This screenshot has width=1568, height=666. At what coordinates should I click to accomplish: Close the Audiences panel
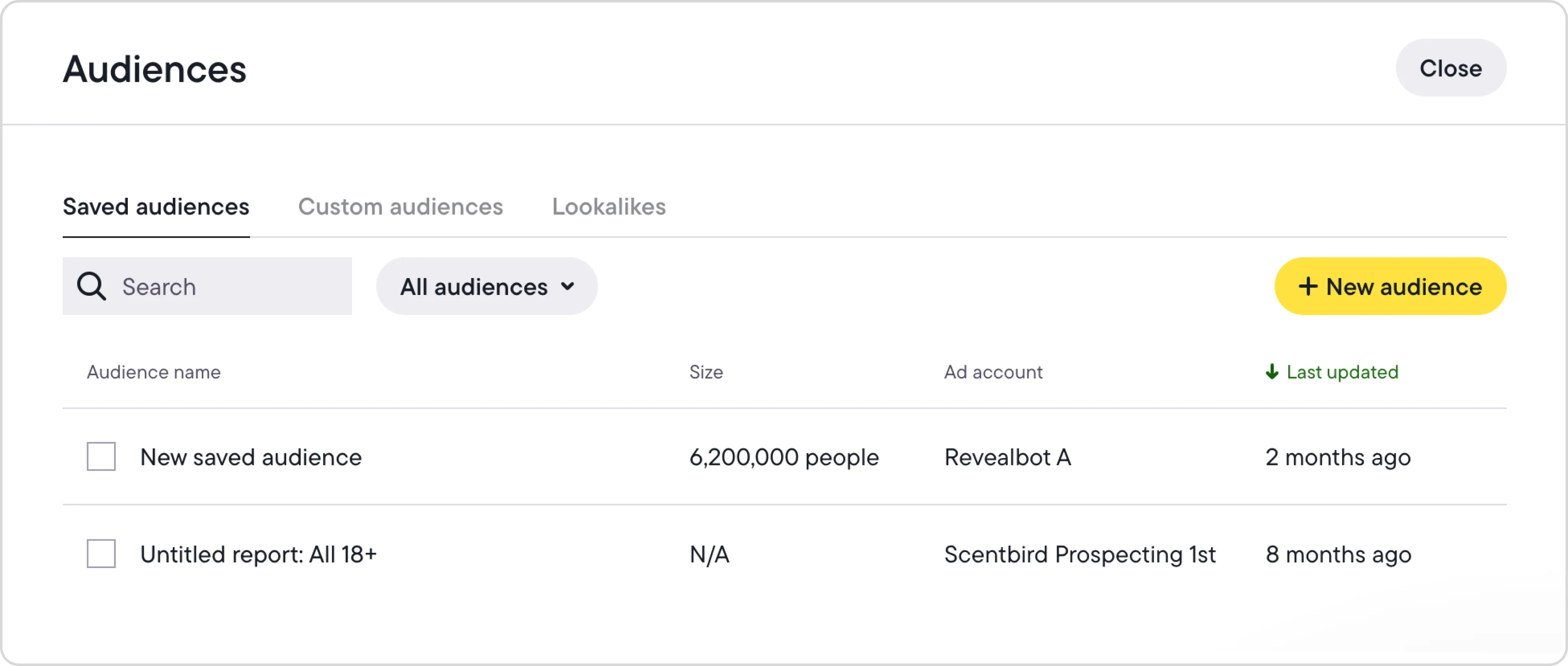[x=1451, y=67]
